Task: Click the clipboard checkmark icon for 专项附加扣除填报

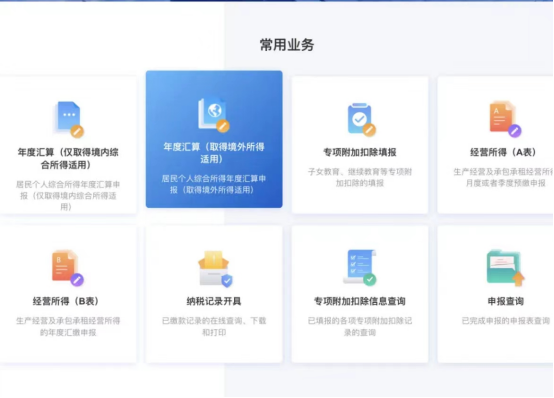Action: click(x=361, y=119)
